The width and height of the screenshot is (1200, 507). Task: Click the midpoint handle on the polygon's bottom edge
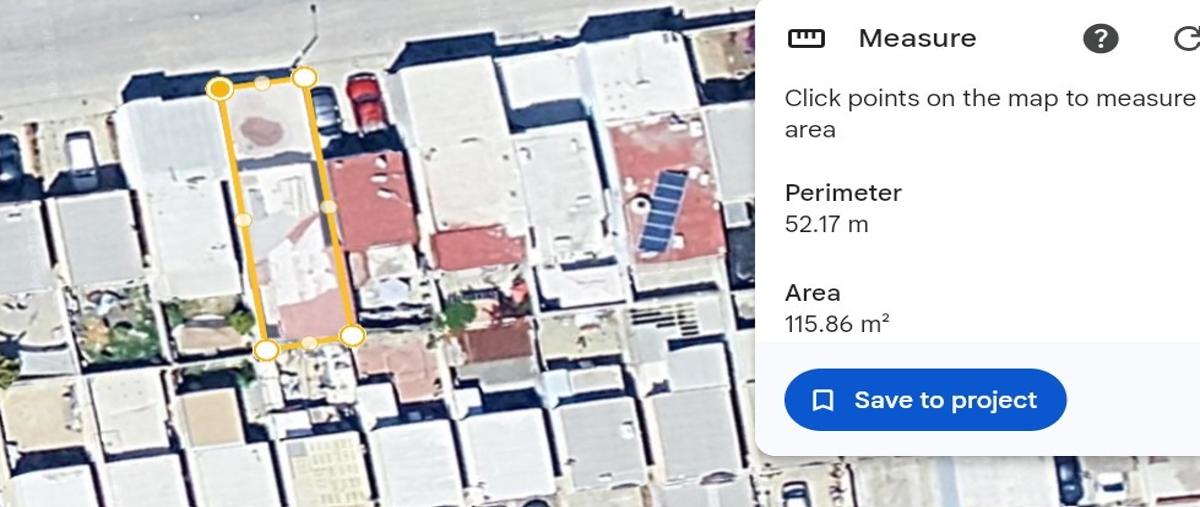pos(309,342)
